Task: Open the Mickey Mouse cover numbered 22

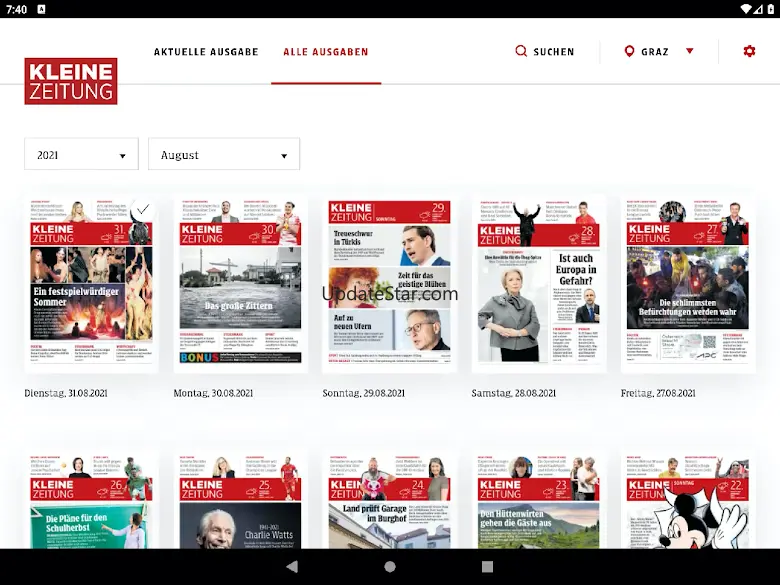Action: [688, 500]
